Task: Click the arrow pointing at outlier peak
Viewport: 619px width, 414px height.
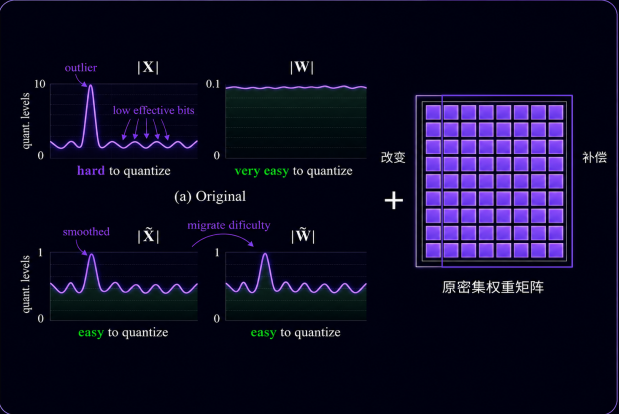Action: (x=81, y=81)
